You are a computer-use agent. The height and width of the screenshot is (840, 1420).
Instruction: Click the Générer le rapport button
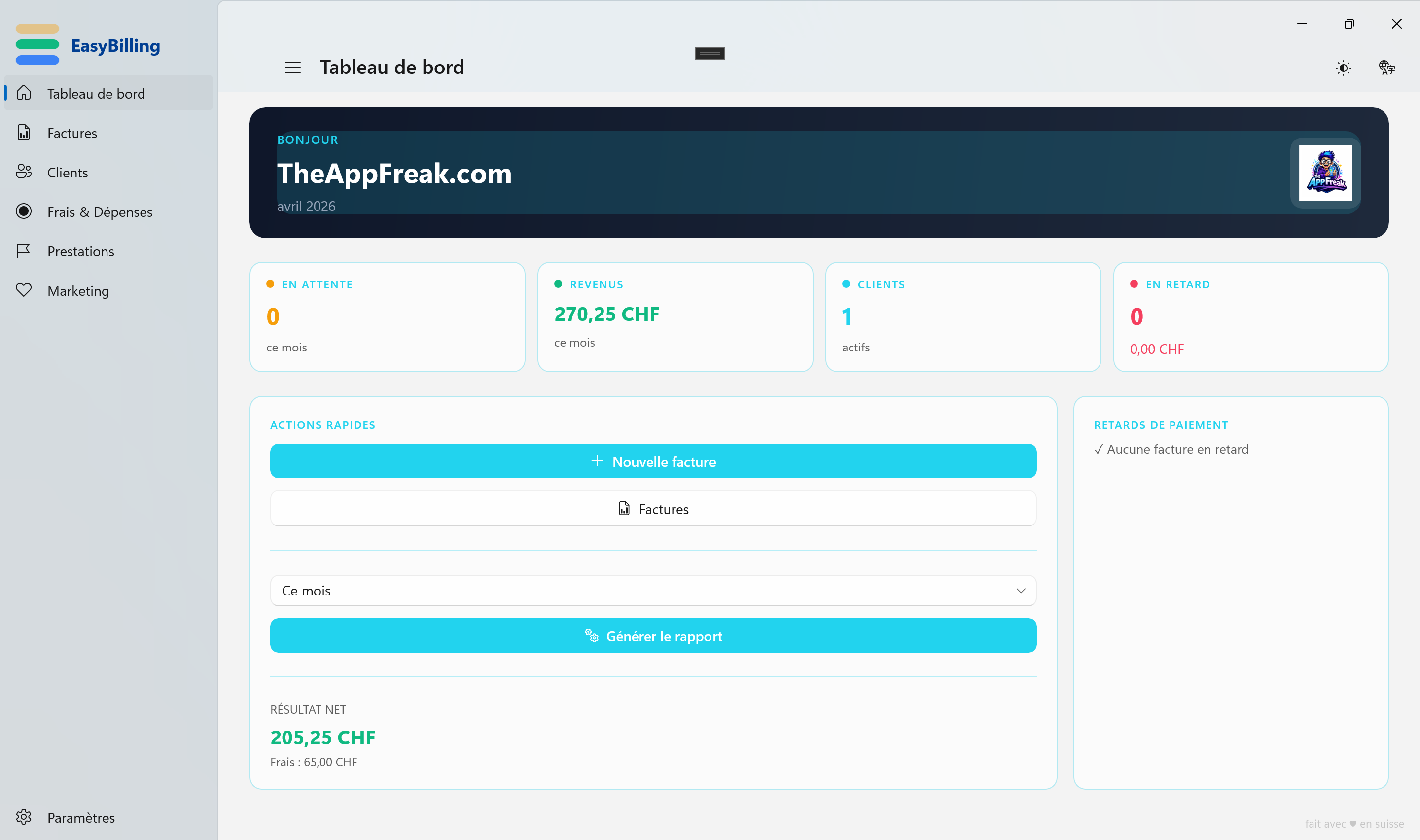(x=653, y=635)
